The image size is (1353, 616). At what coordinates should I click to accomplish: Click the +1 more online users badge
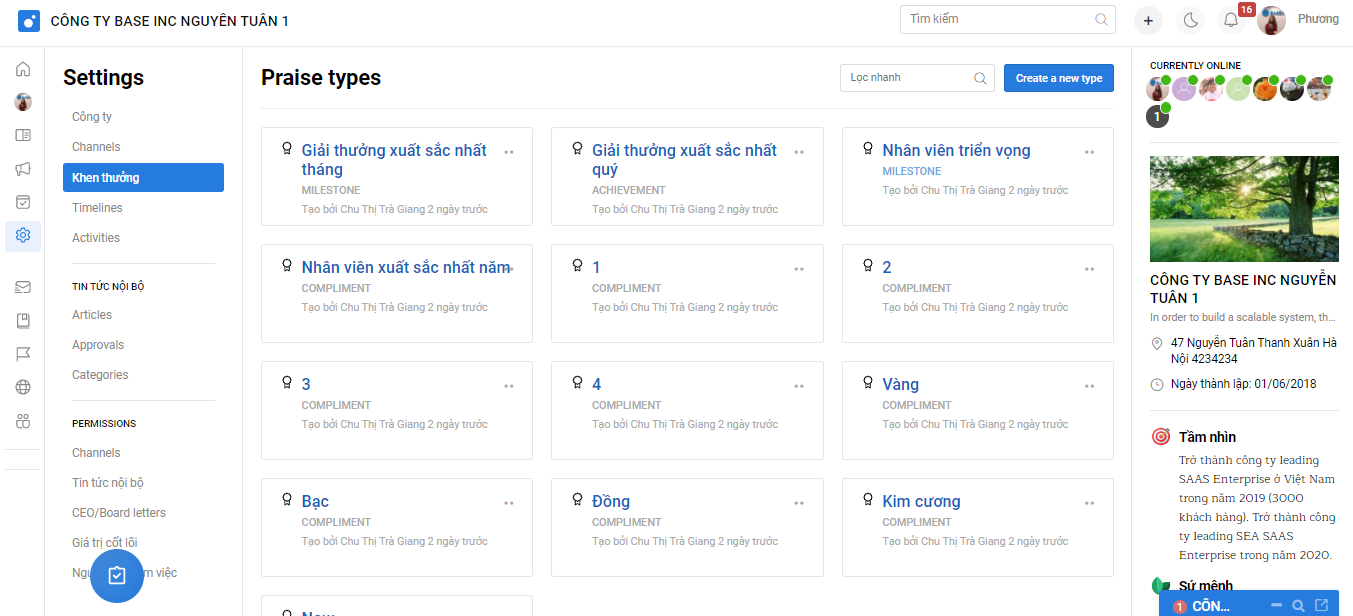(x=1157, y=116)
